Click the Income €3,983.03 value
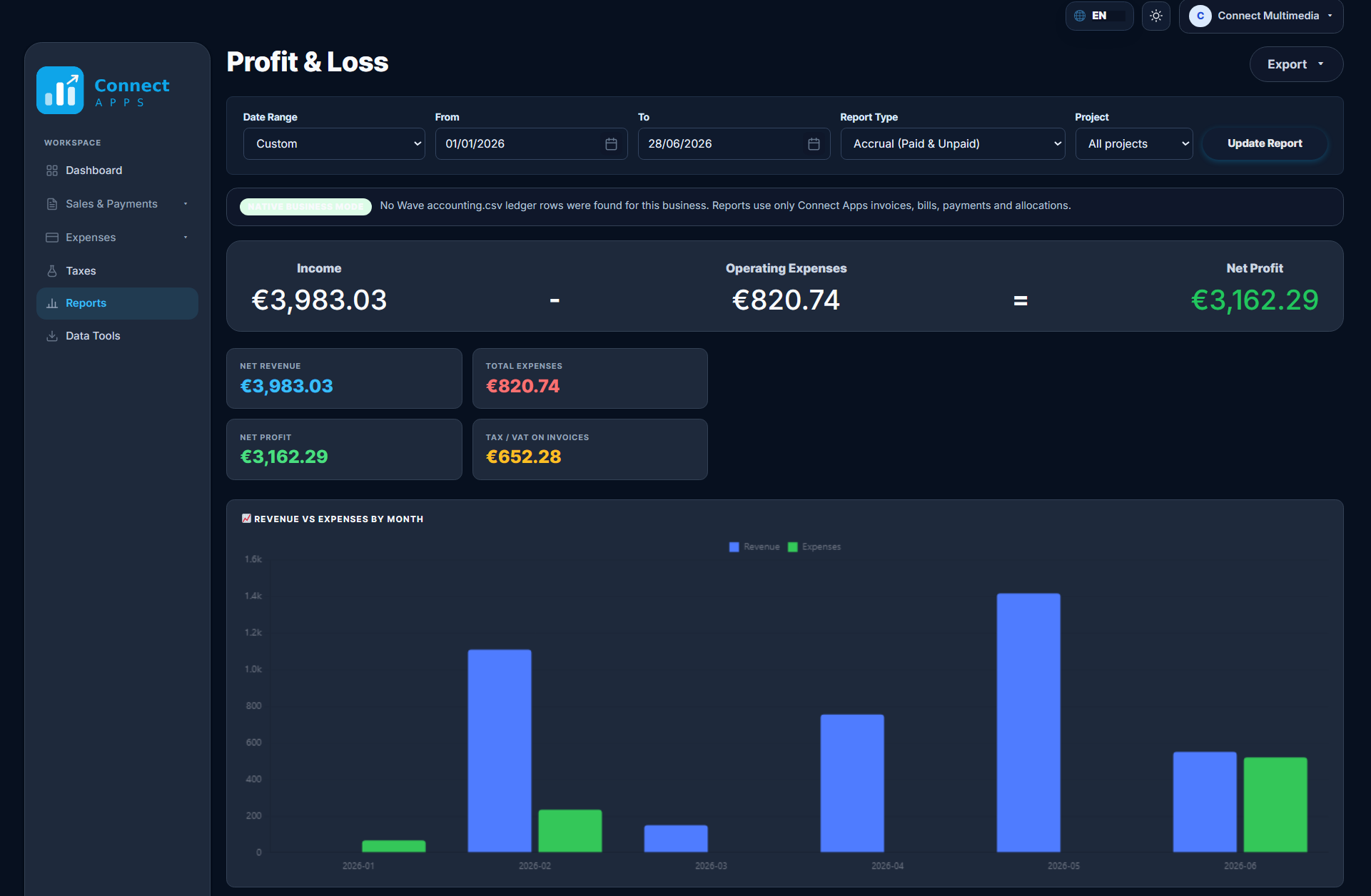 click(x=319, y=300)
